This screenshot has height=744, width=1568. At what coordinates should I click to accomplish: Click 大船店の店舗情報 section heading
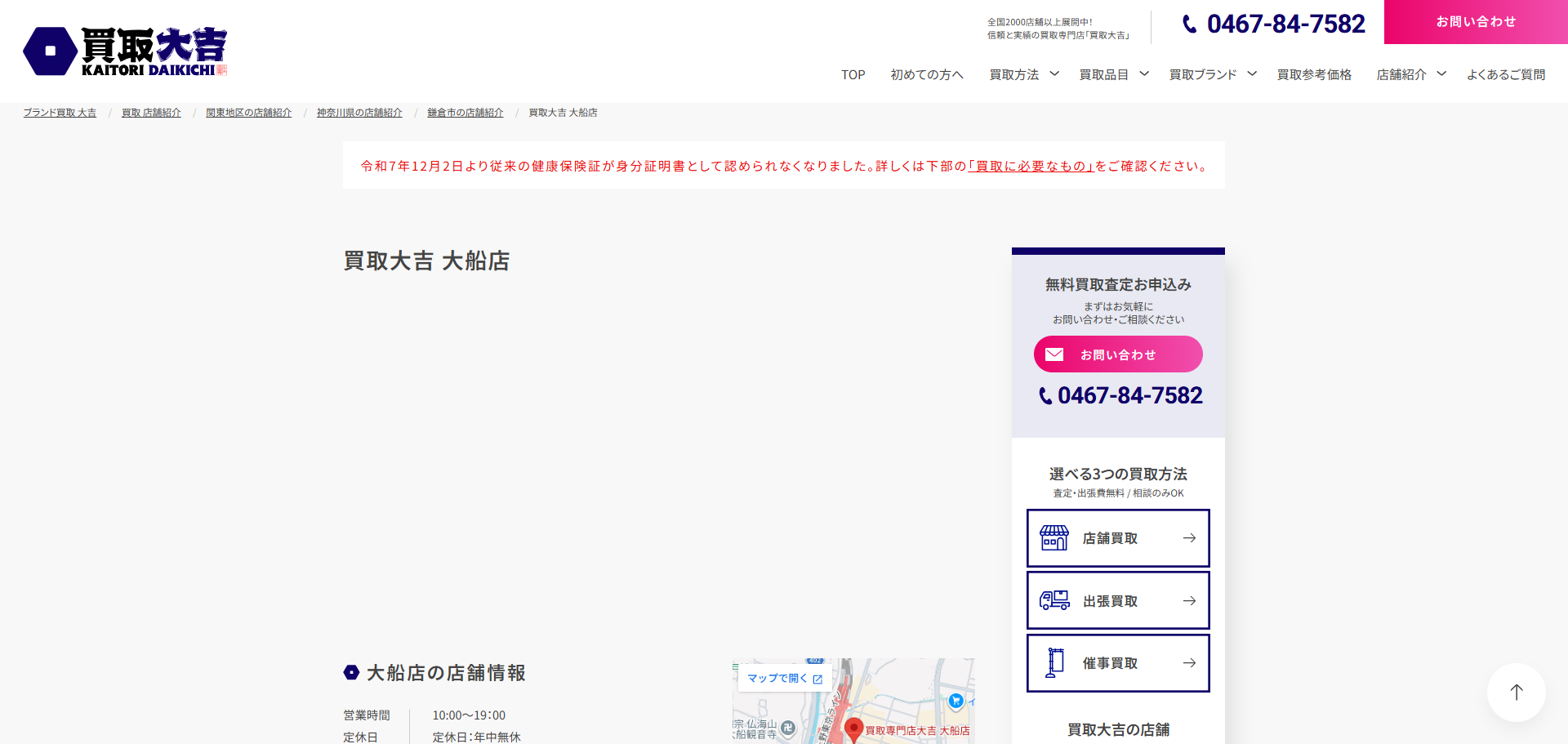(x=446, y=673)
